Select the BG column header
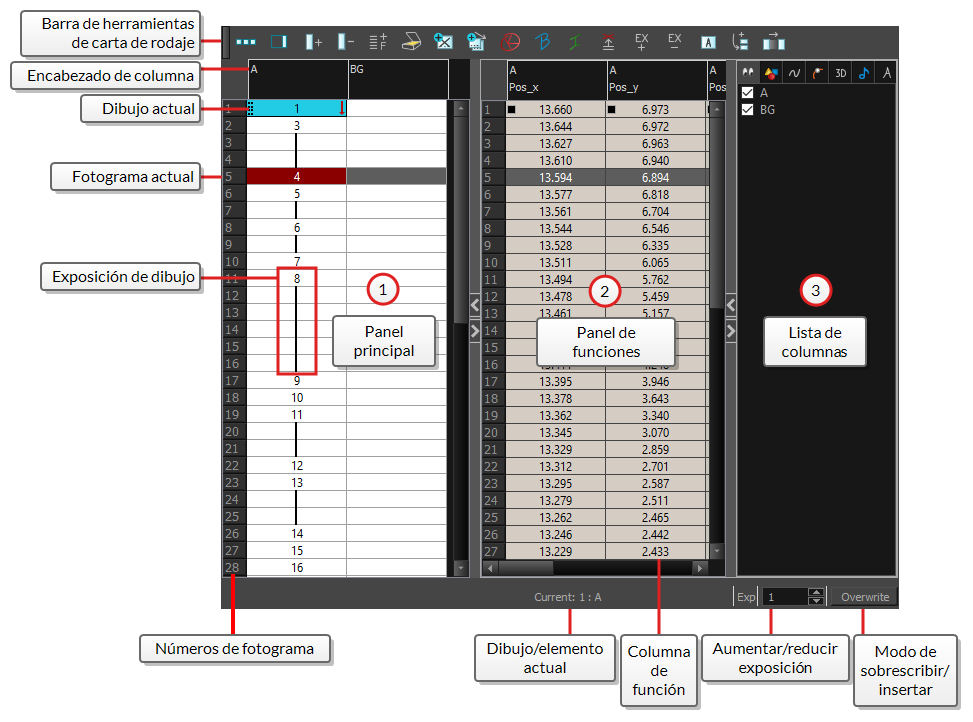 [398, 79]
